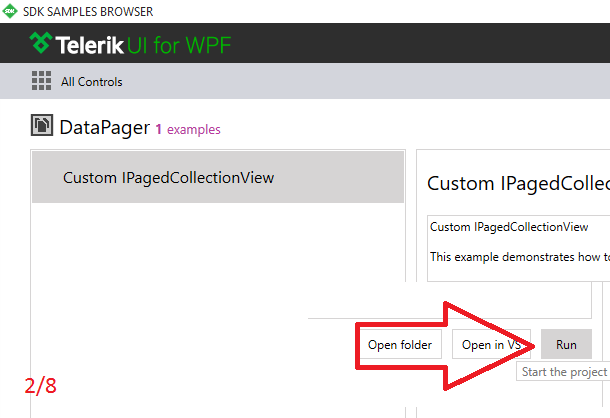Go to All Controls
610x418 pixels.
click(91, 82)
